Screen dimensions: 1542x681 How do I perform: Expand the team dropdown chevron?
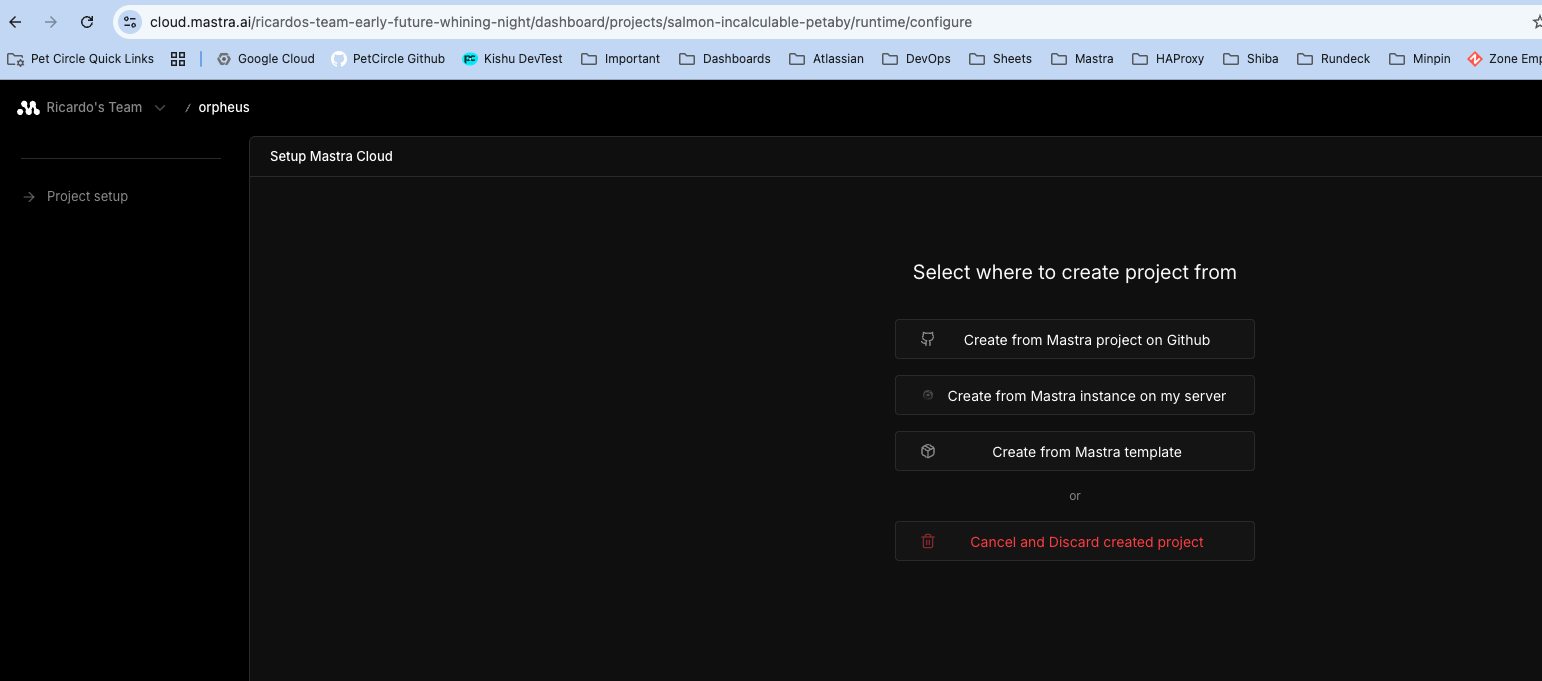pyautogui.click(x=159, y=107)
